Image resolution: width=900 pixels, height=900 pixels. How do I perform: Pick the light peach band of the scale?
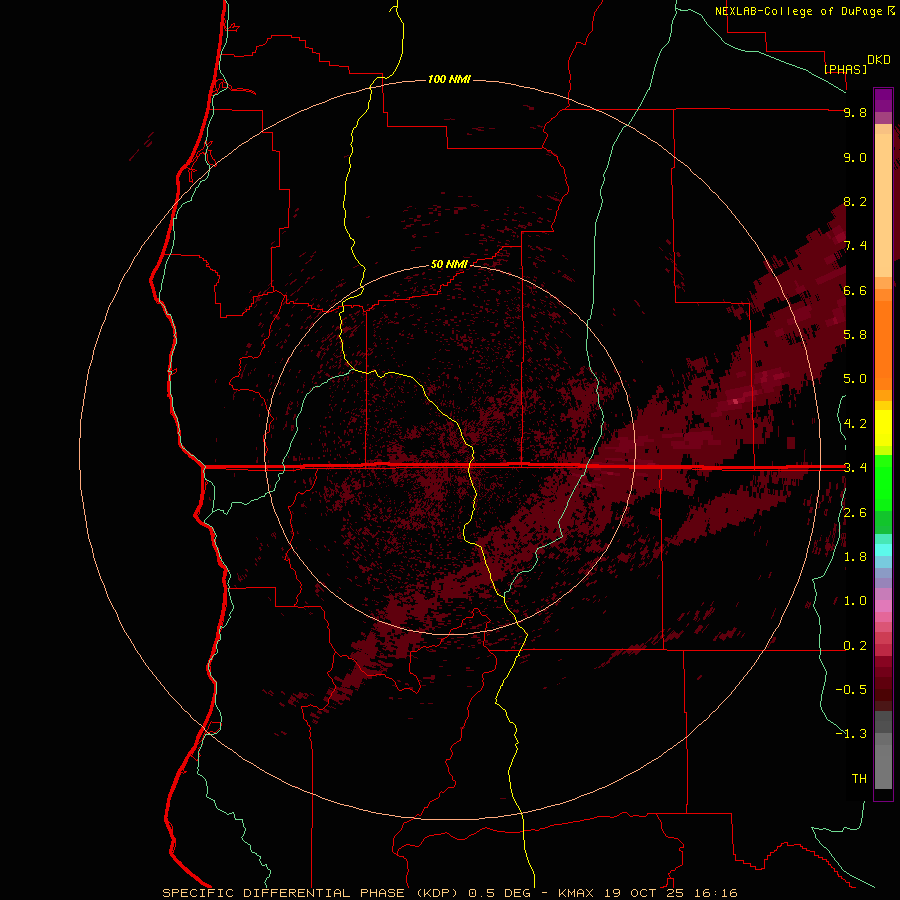(883, 205)
